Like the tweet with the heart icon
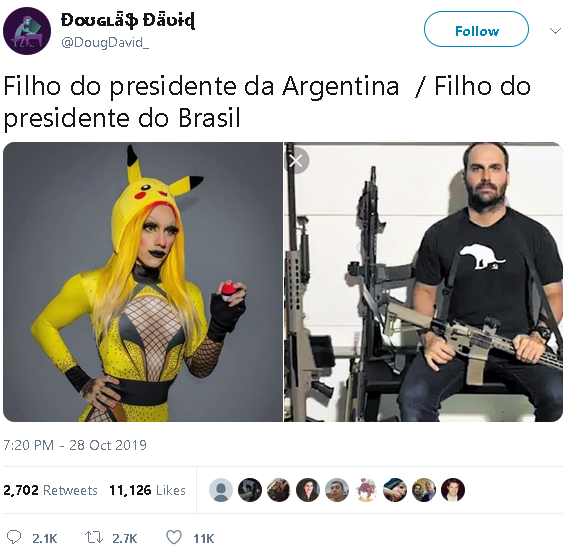Viewport: 570px width, 556px height. 174,537
